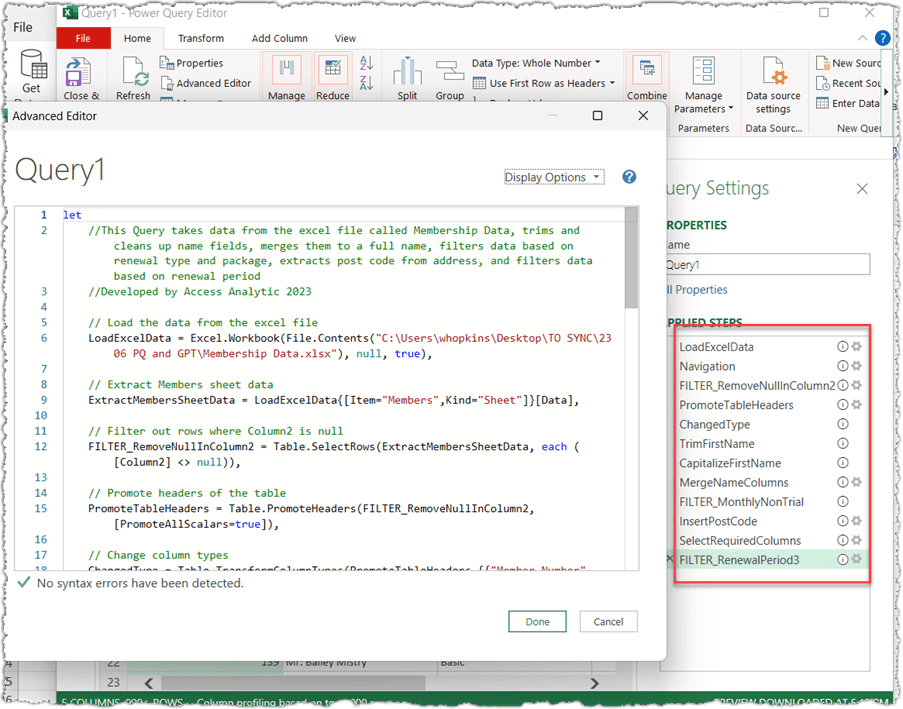Screen dimensions: 903x709
Task: Open Data source settings
Action: (x=773, y=85)
